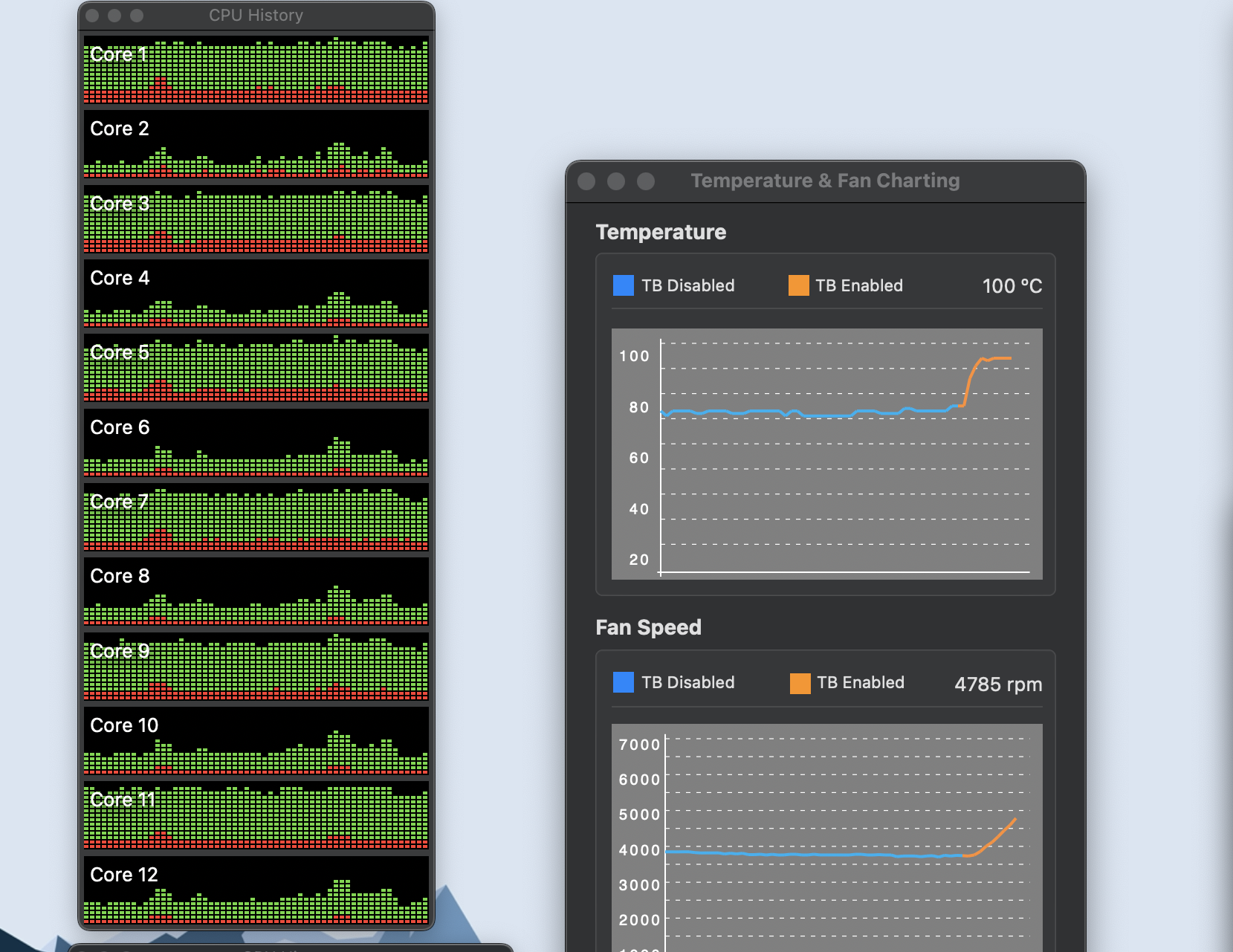Click the Core 9 history graph
1233x952 pixels.
(256, 666)
